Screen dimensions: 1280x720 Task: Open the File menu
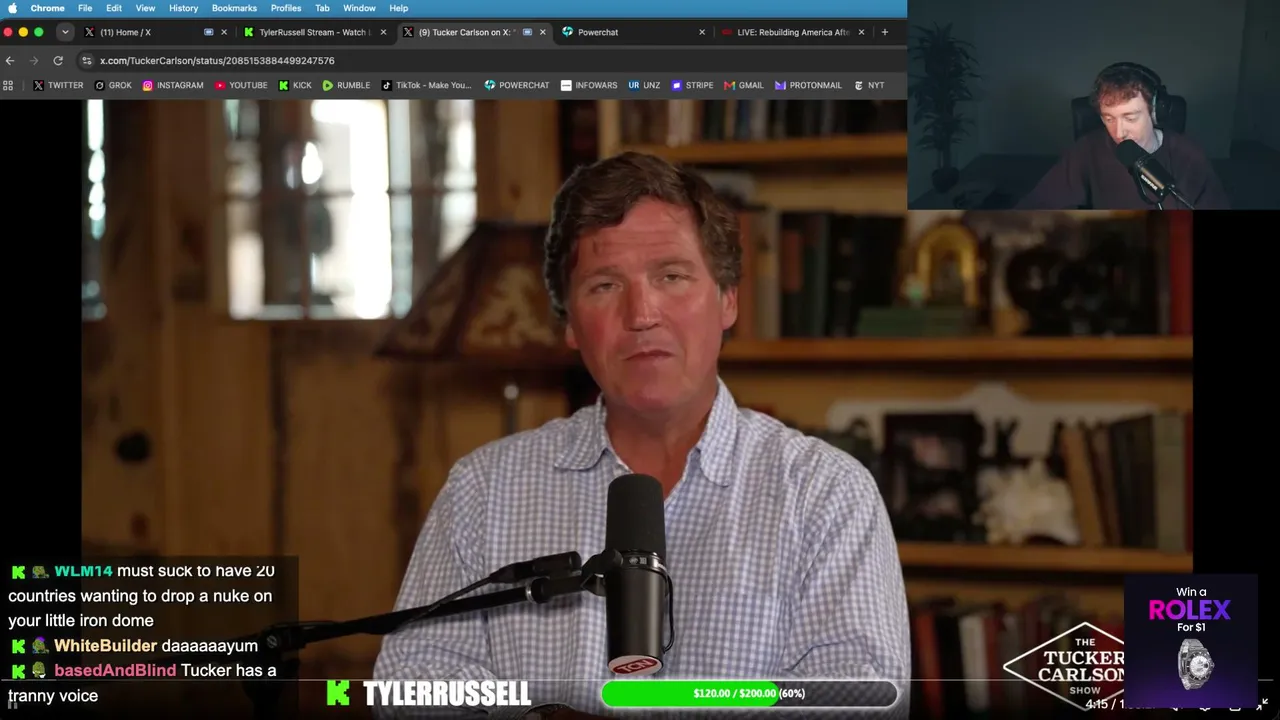pyautogui.click(x=85, y=8)
